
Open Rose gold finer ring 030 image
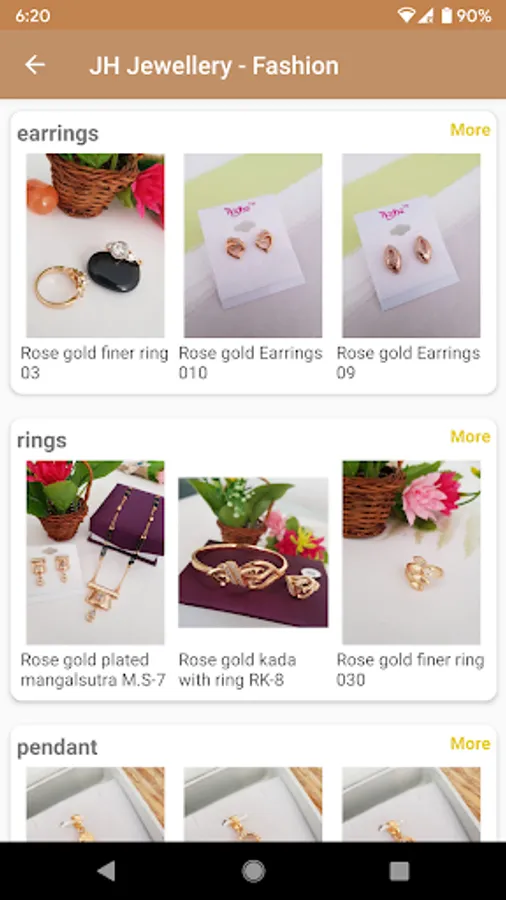pos(411,552)
